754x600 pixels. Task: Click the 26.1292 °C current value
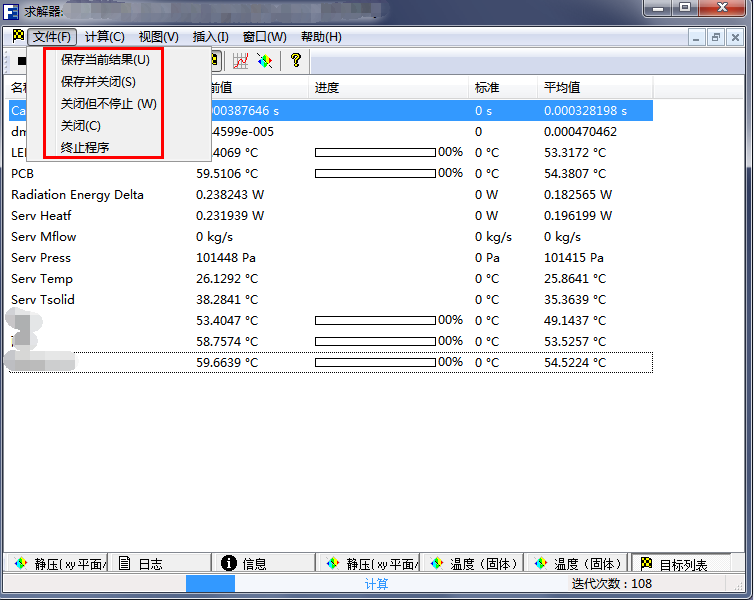click(x=227, y=279)
